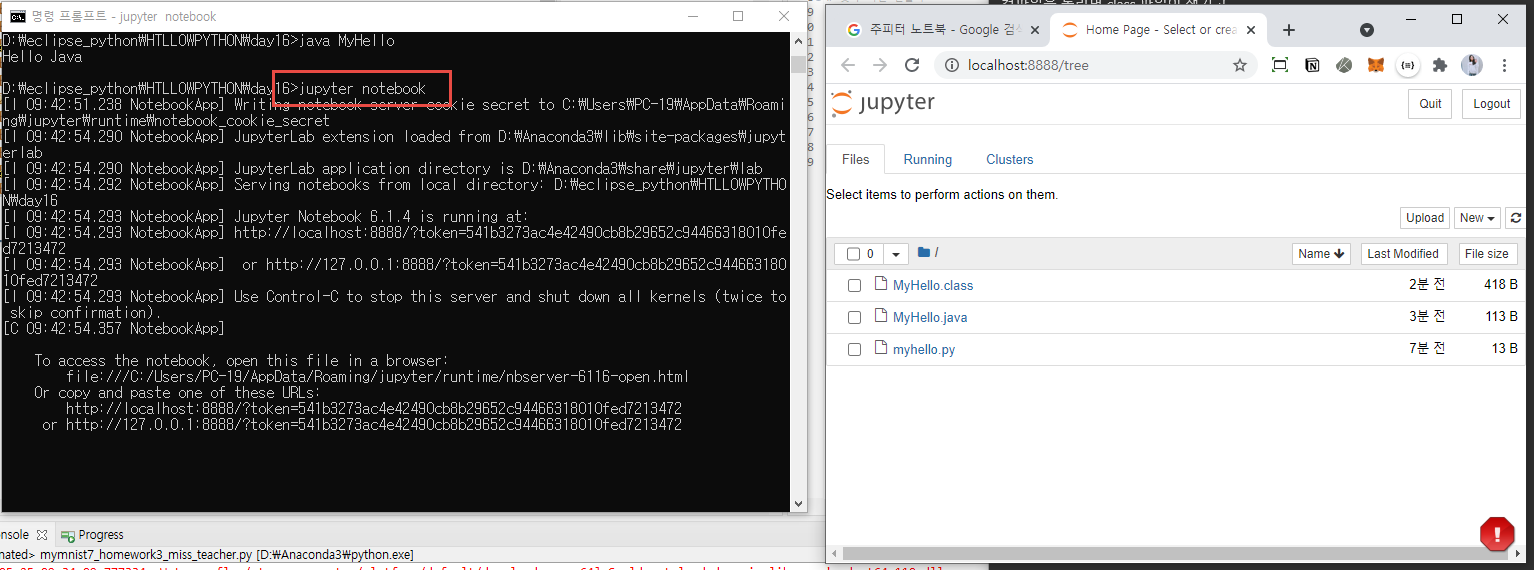Refresh the Jupyter notebook file list
This screenshot has height=570, width=1534.
(1516, 218)
